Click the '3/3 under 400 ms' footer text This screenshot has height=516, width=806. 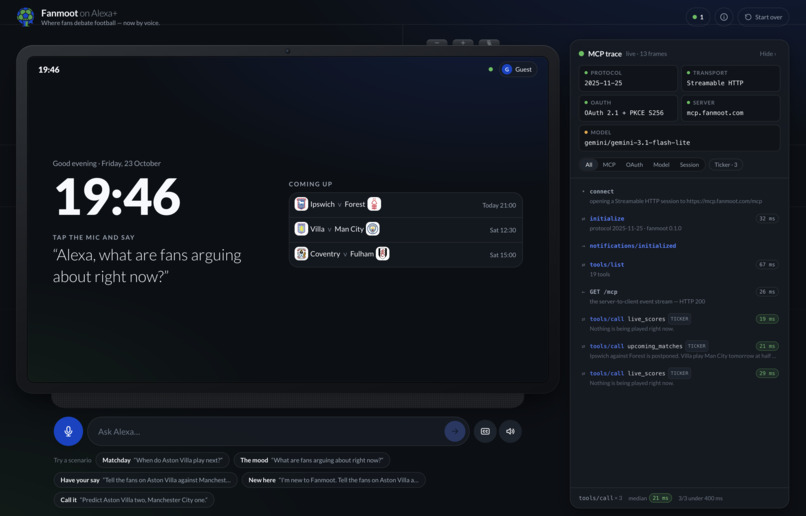tap(700, 498)
